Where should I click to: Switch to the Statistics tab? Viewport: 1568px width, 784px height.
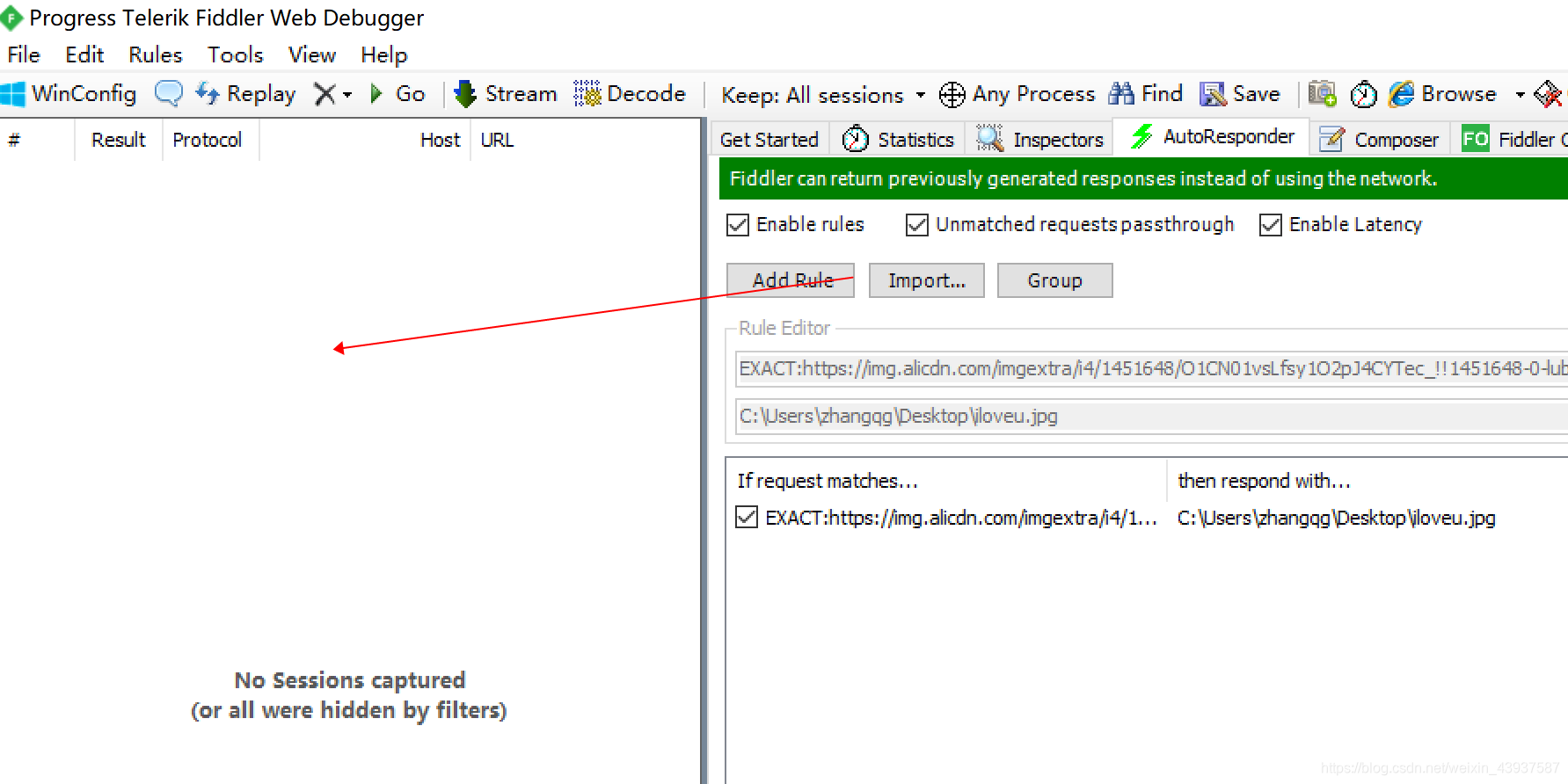(x=898, y=140)
